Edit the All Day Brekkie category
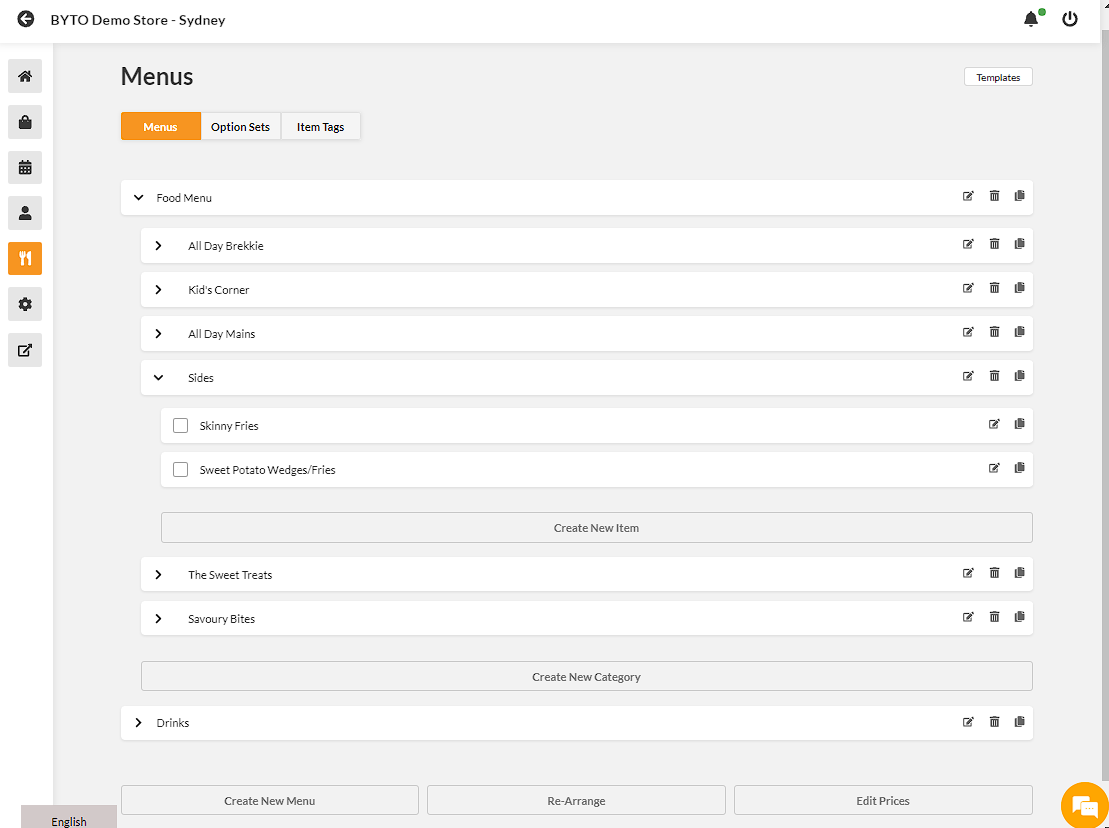Viewport: 1109px width, 828px height. (968, 244)
